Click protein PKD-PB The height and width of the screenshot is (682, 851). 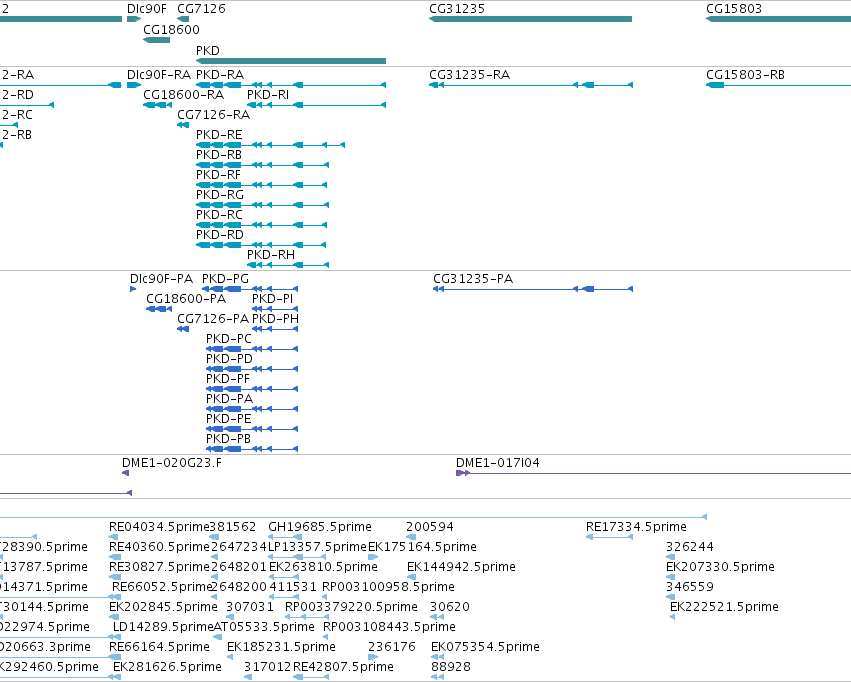coord(252,449)
